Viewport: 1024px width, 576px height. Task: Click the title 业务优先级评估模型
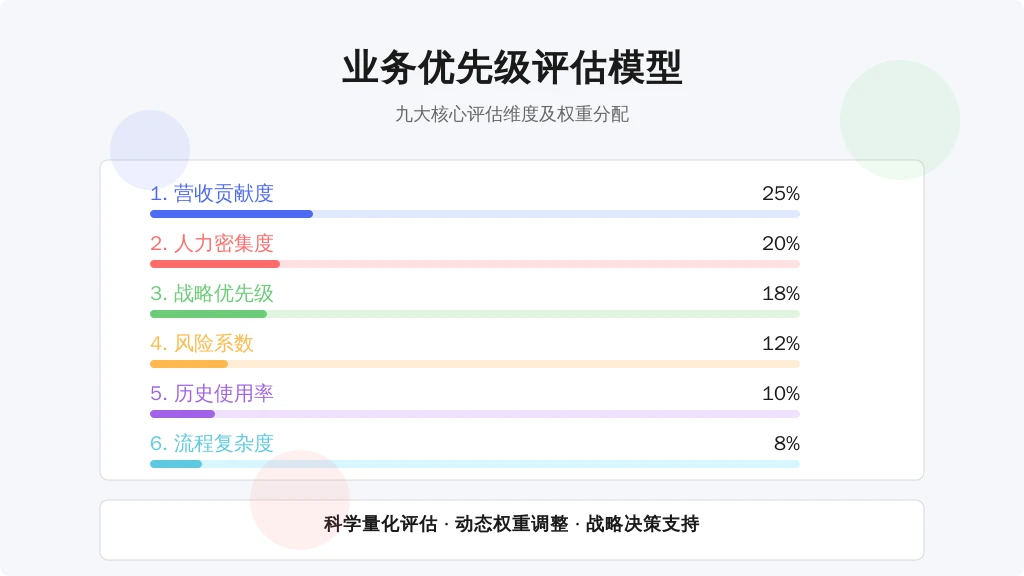pos(512,68)
